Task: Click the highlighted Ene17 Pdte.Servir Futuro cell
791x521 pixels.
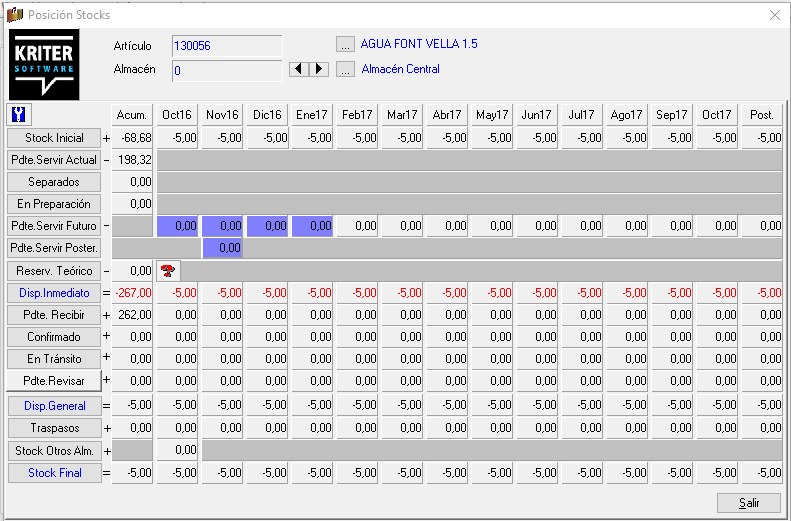Action: (x=312, y=226)
